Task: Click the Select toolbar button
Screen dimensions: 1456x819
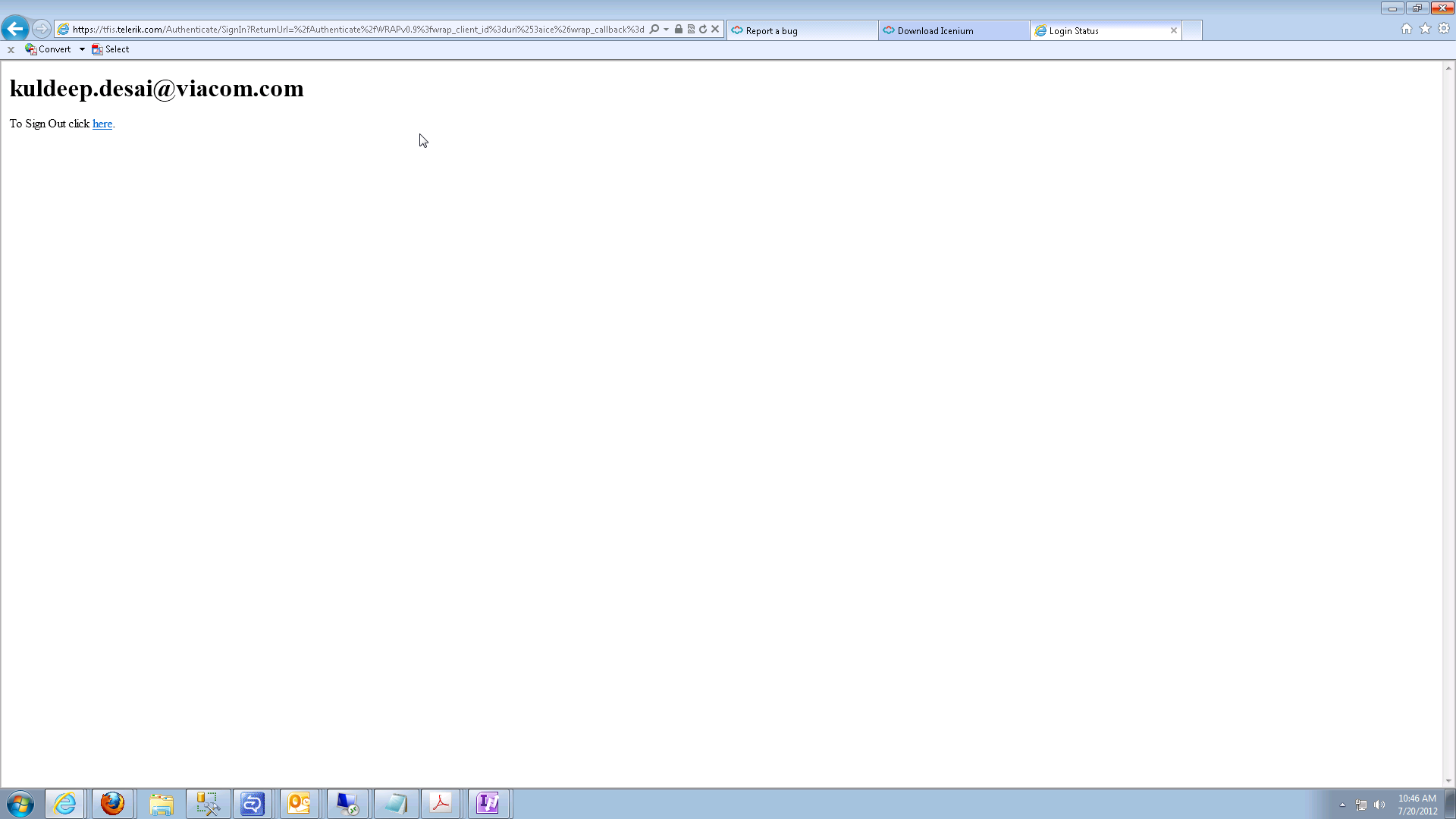Action: [111, 49]
